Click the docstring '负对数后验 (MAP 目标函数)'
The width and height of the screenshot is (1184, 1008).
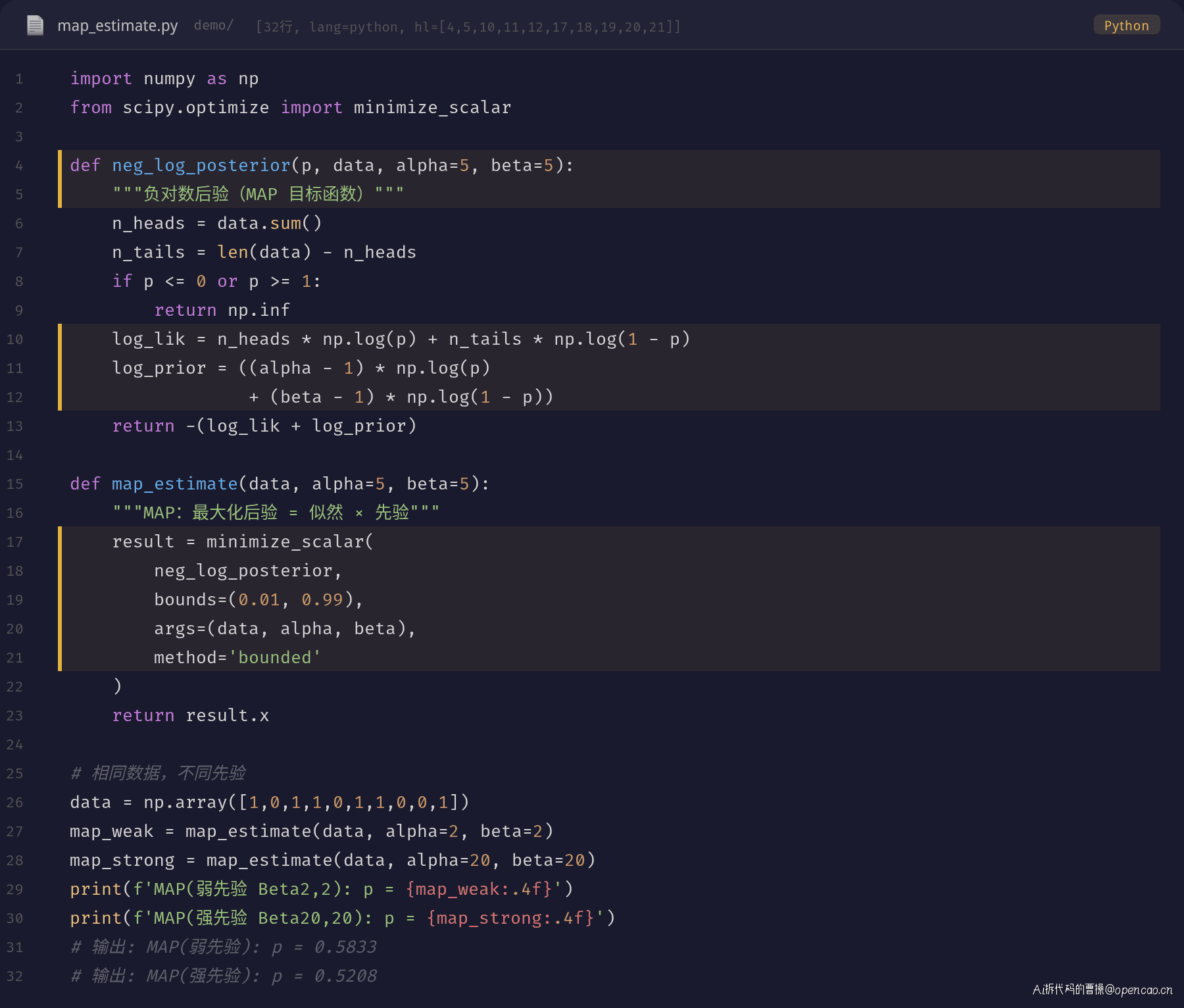258,194
